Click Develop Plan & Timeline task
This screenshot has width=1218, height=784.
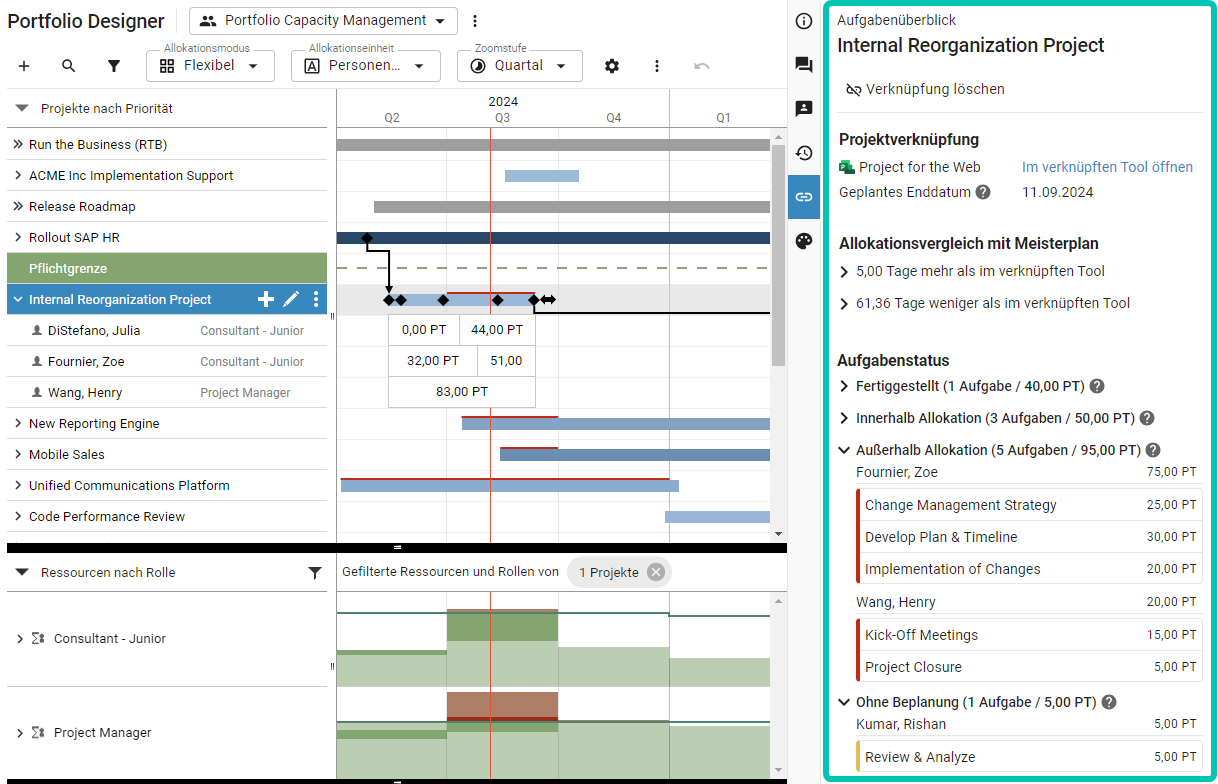click(x=1029, y=537)
